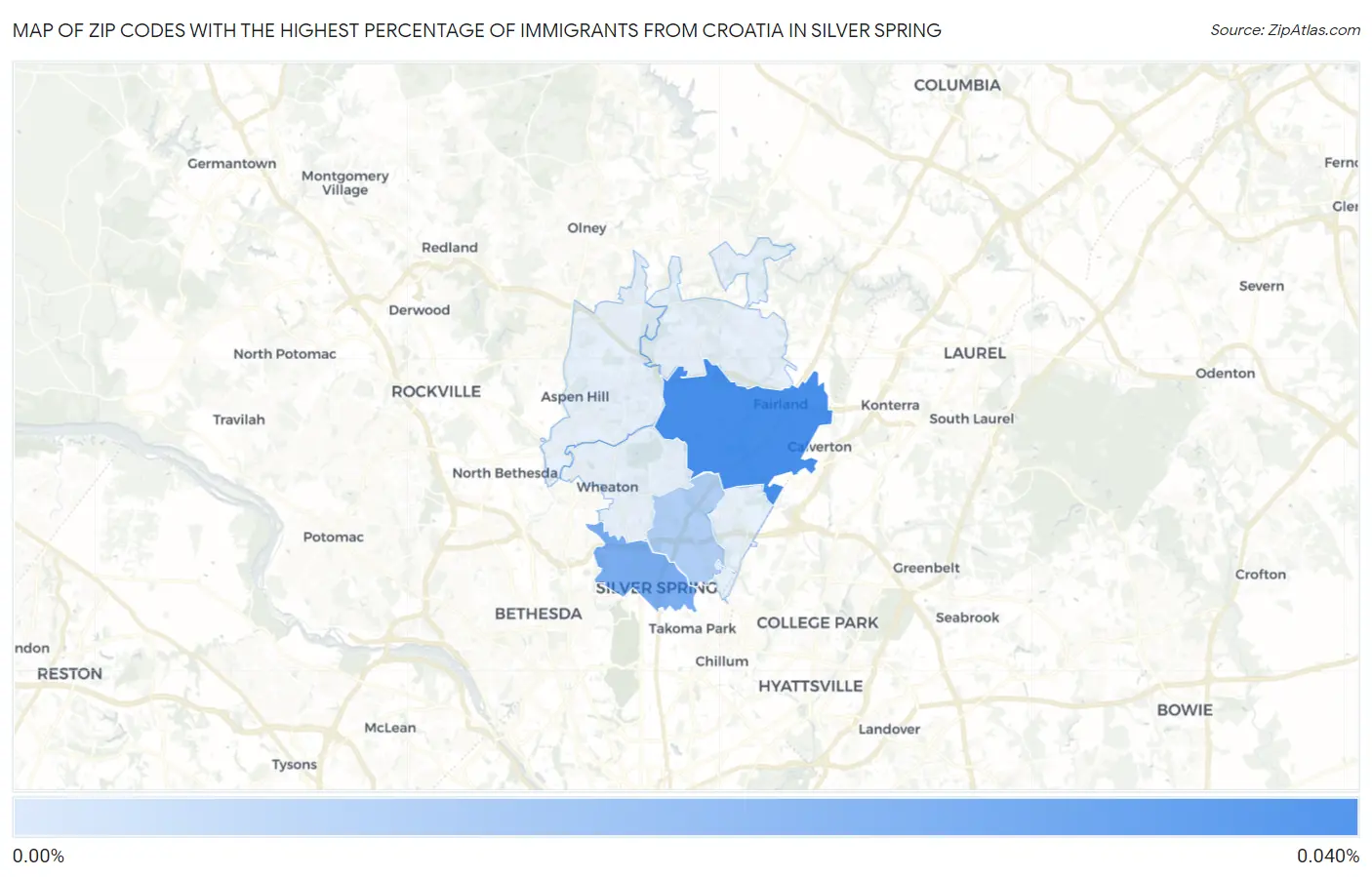Click the Landover map label
This screenshot has width=1372, height=877.
click(889, 729)
